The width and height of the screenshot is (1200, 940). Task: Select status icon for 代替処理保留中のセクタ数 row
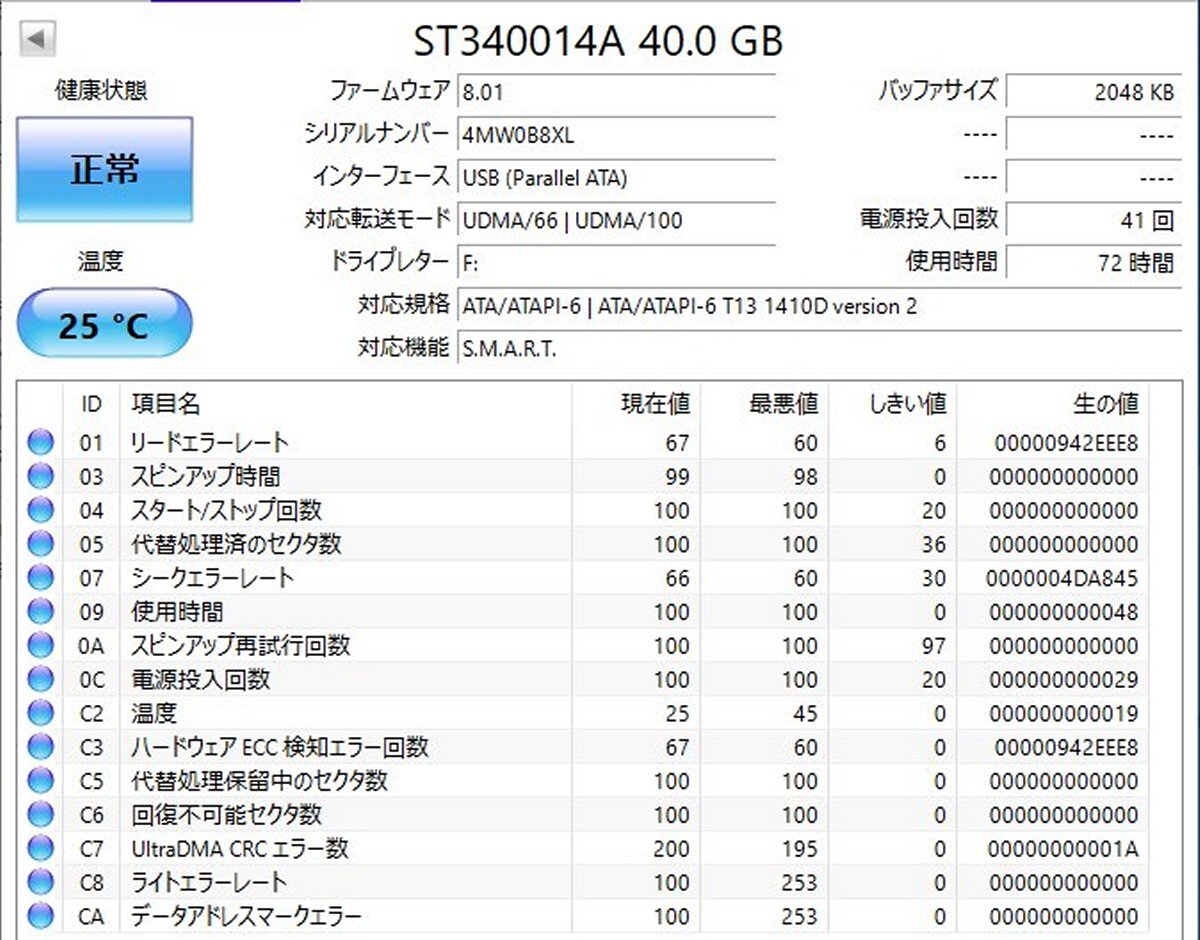pos(40,781)
